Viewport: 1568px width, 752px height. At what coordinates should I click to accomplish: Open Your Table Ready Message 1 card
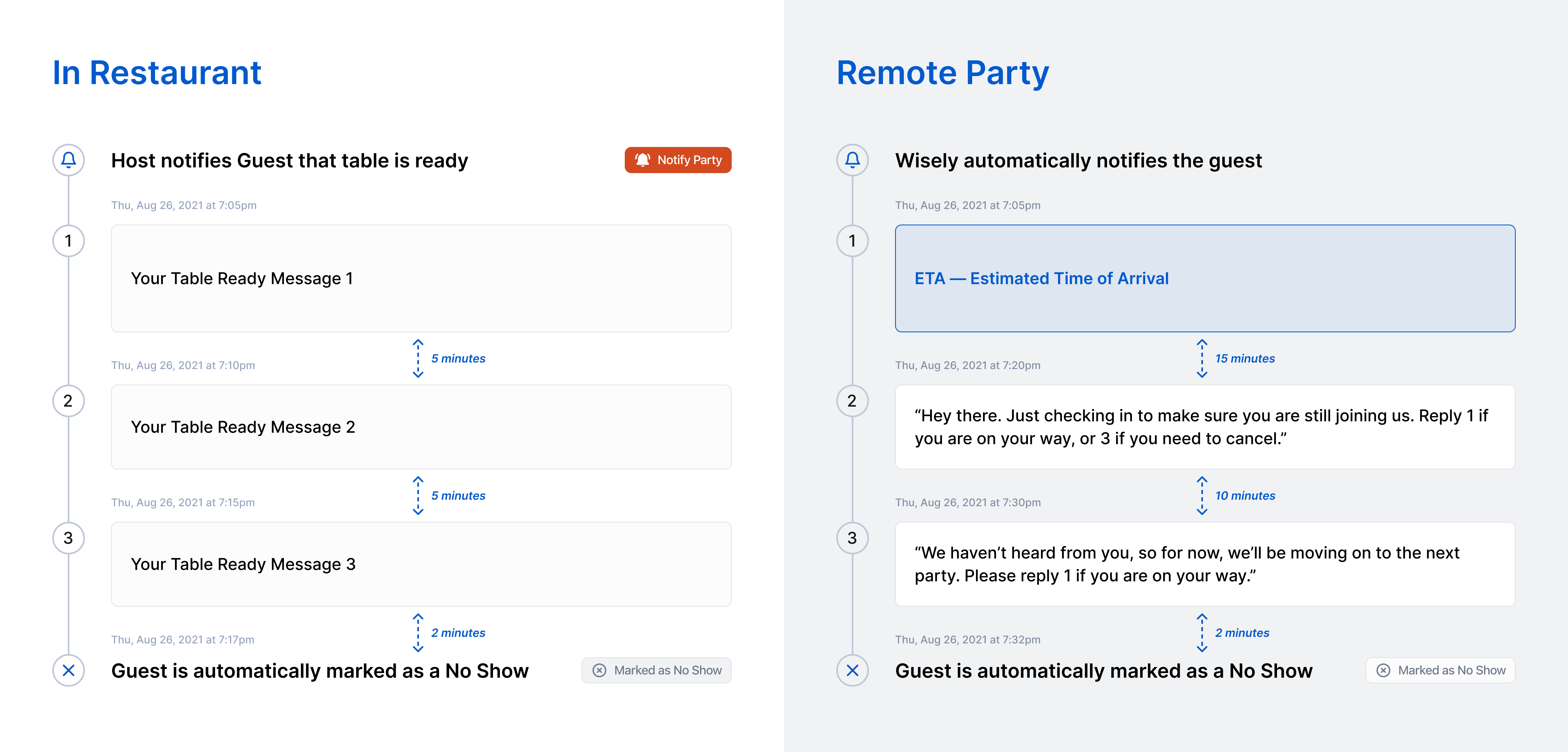(x=421, y=279)
